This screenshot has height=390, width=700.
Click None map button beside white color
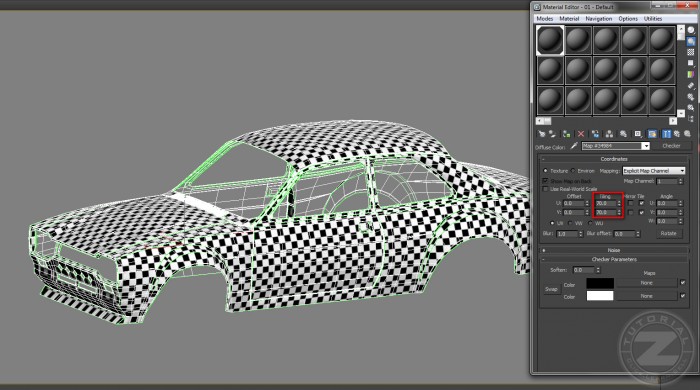[646, 295]
